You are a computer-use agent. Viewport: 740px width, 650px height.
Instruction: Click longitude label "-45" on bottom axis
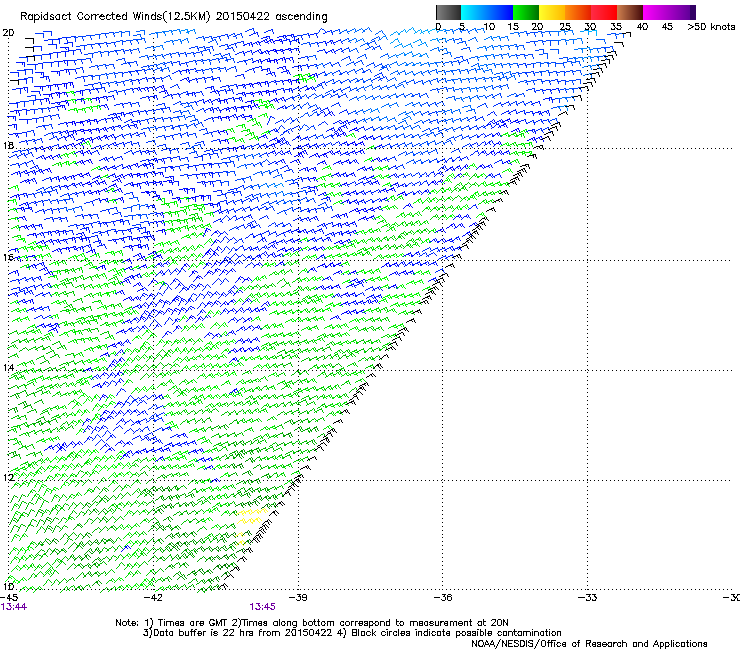9,598
